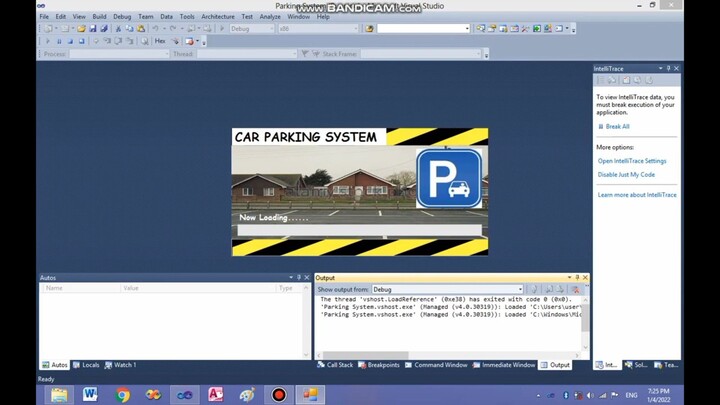Open the IntelliTrace window options dropdown arrow
Image resolution: width=720 pixels, height=405 pixels.
coord(659,68)
